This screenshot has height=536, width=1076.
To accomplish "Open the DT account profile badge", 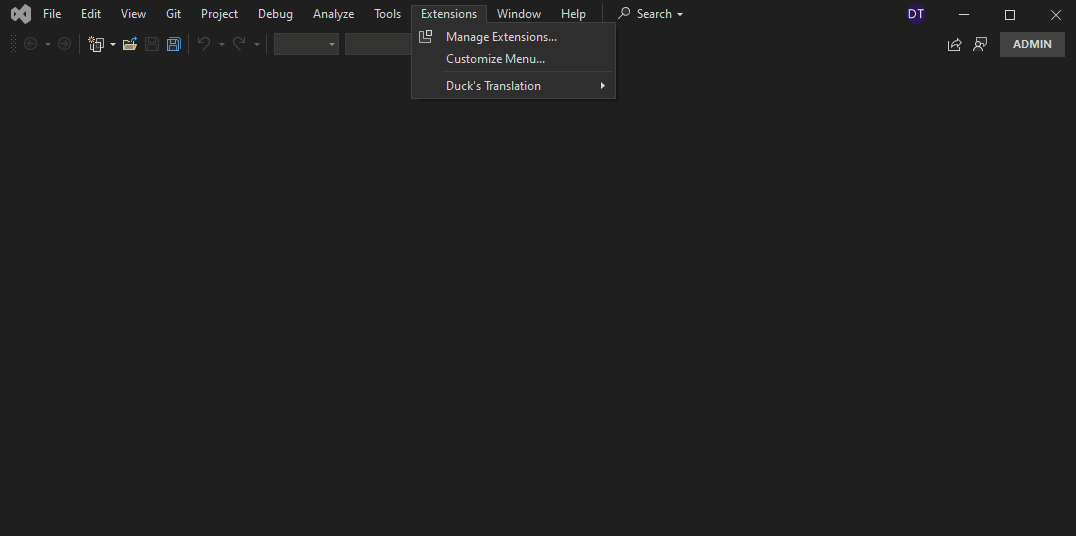I will point(915,14).
